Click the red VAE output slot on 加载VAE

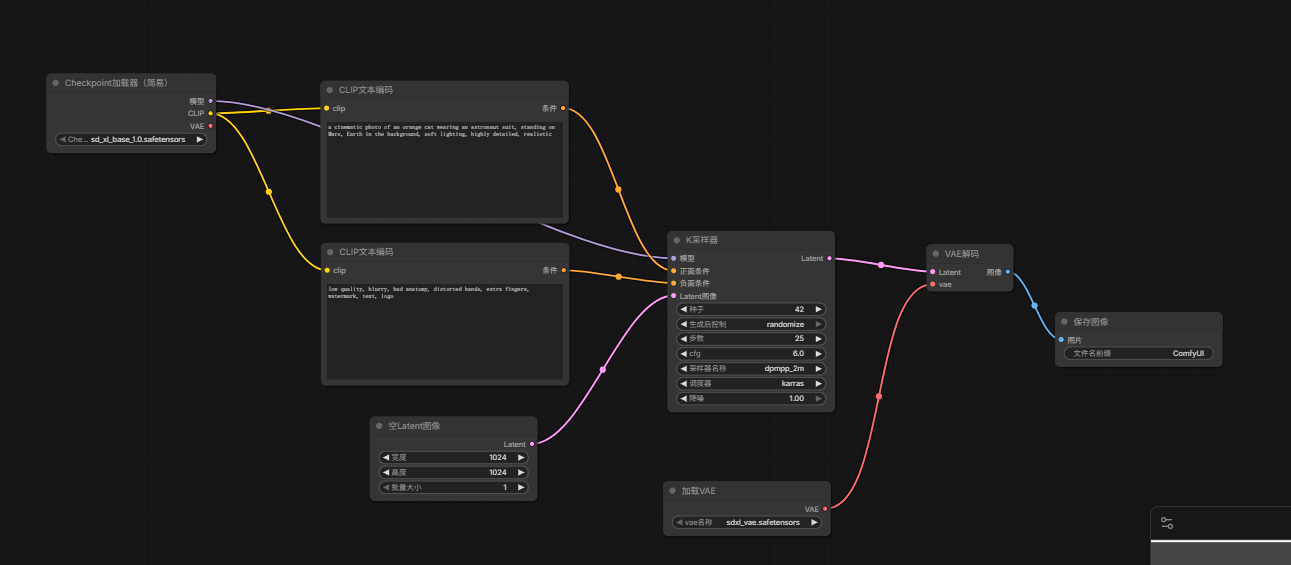pyautogui.click(x=825, y=509)
